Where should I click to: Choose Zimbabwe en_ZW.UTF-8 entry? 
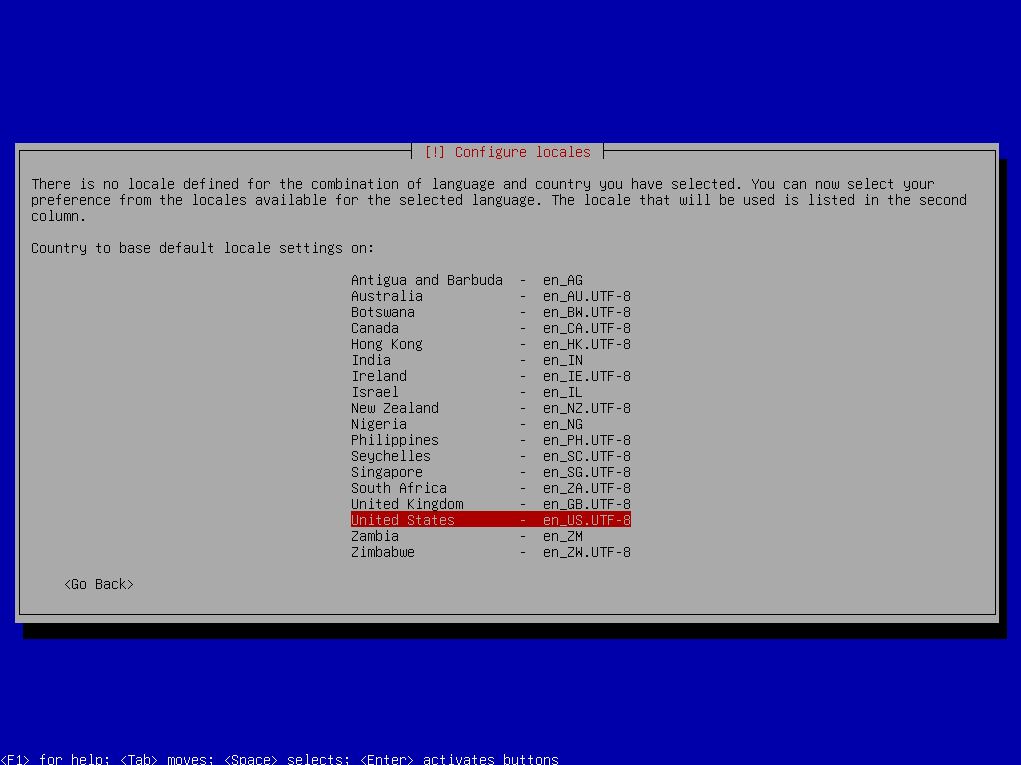(x=491, y=551)
